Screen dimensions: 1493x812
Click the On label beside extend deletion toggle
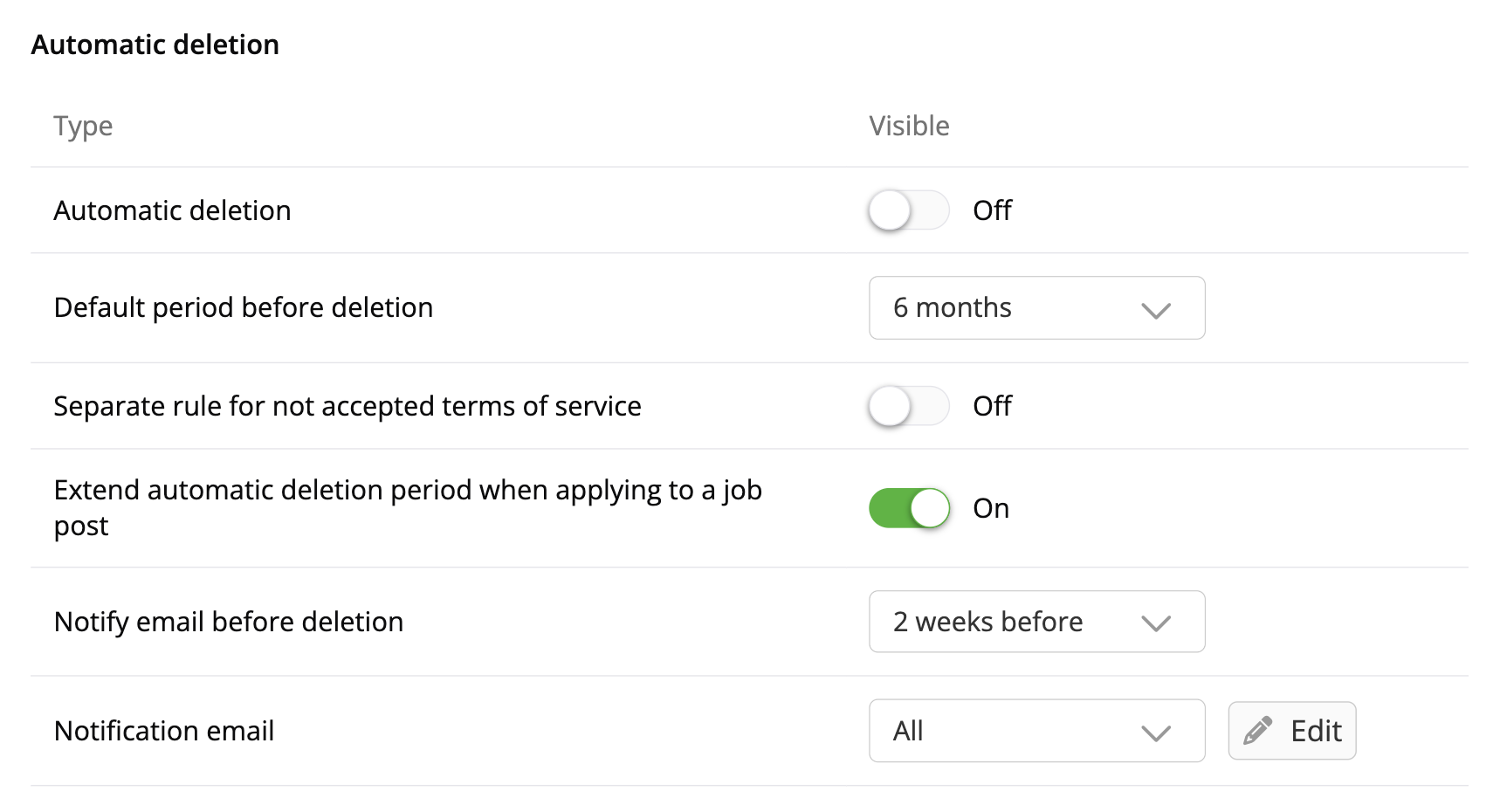tap(991, 508)
